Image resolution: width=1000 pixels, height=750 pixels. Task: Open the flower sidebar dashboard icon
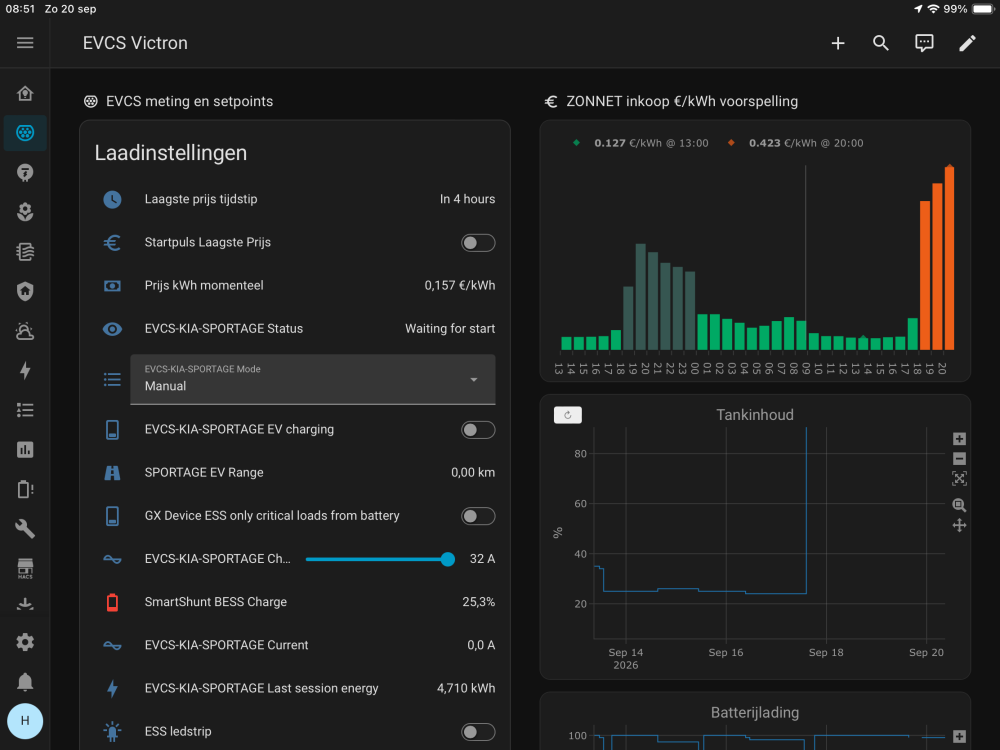click(25, 212)
